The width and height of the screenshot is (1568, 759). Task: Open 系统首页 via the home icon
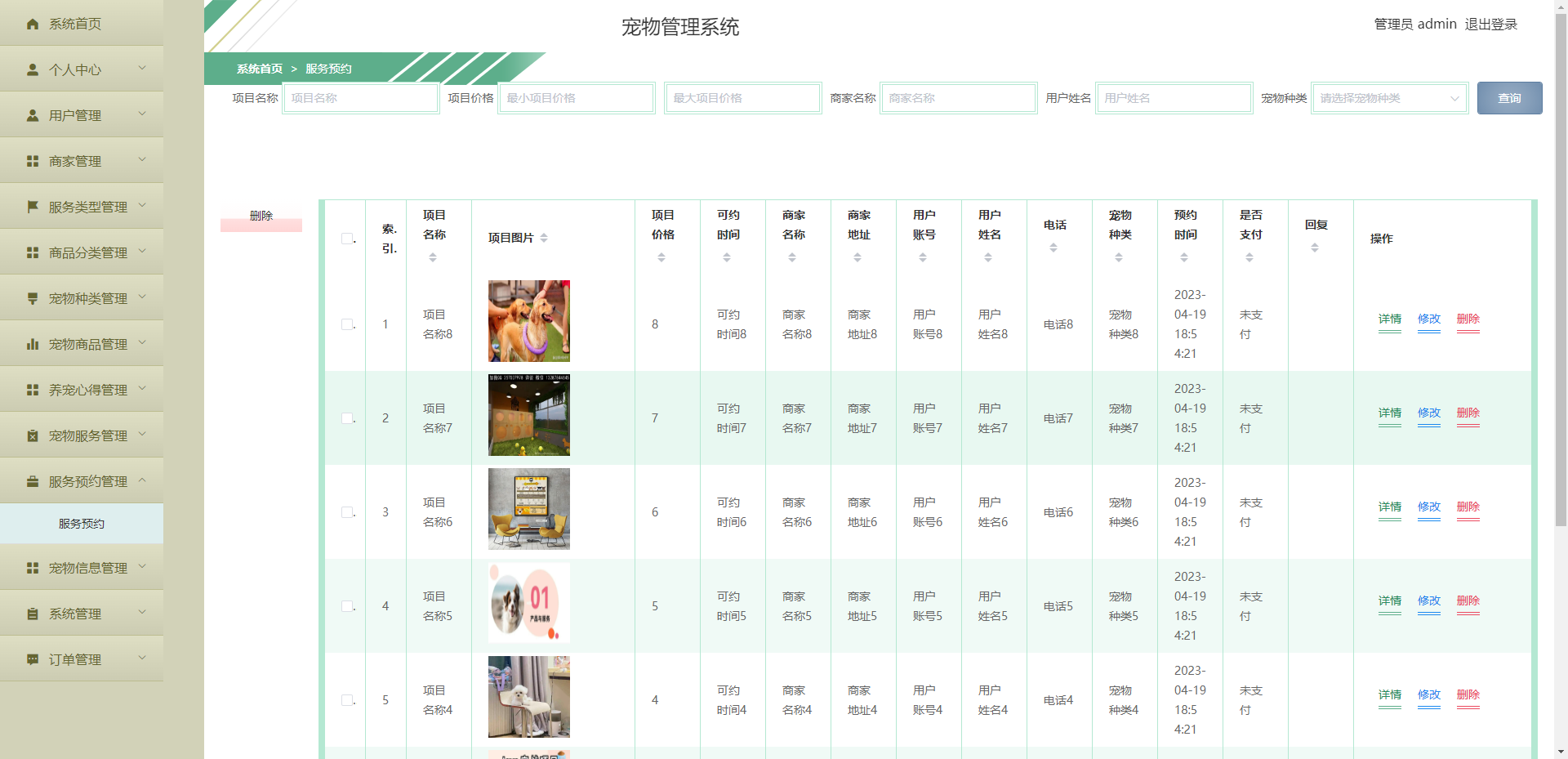click(x=31, y=24)
